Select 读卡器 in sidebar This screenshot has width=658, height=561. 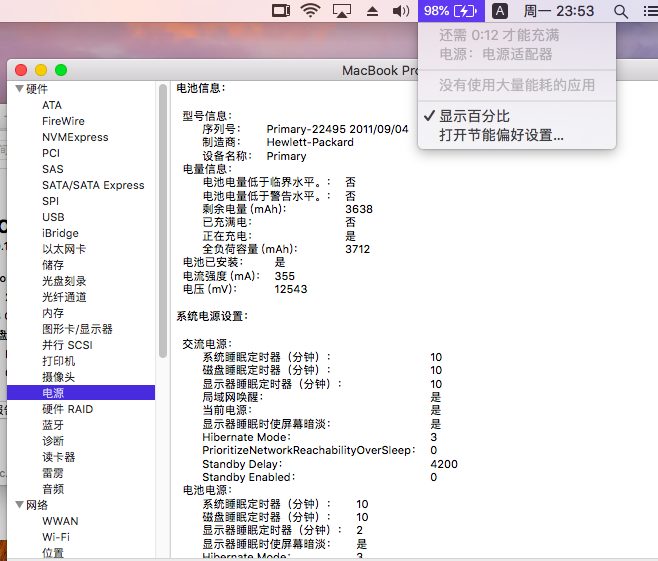[58, 457]
